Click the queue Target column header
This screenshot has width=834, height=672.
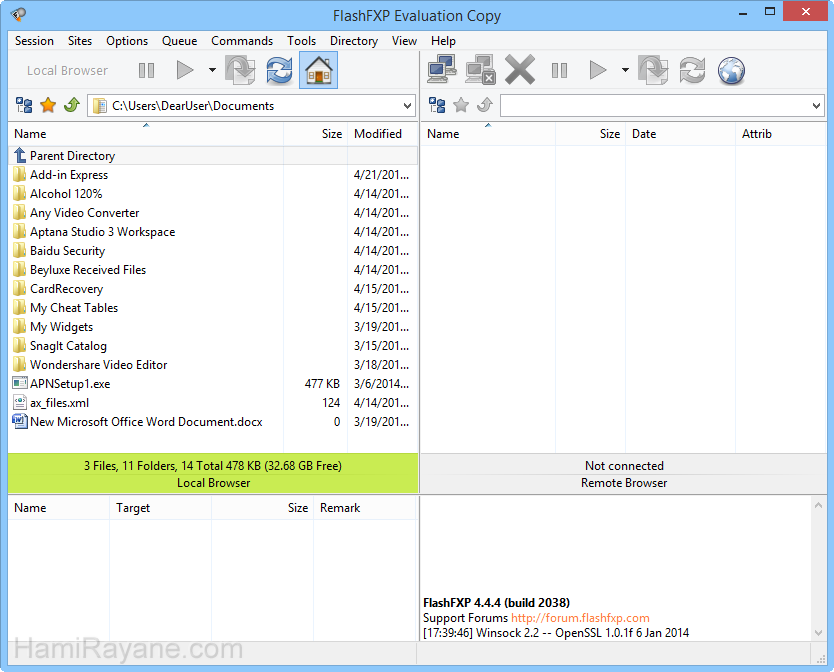160,508
